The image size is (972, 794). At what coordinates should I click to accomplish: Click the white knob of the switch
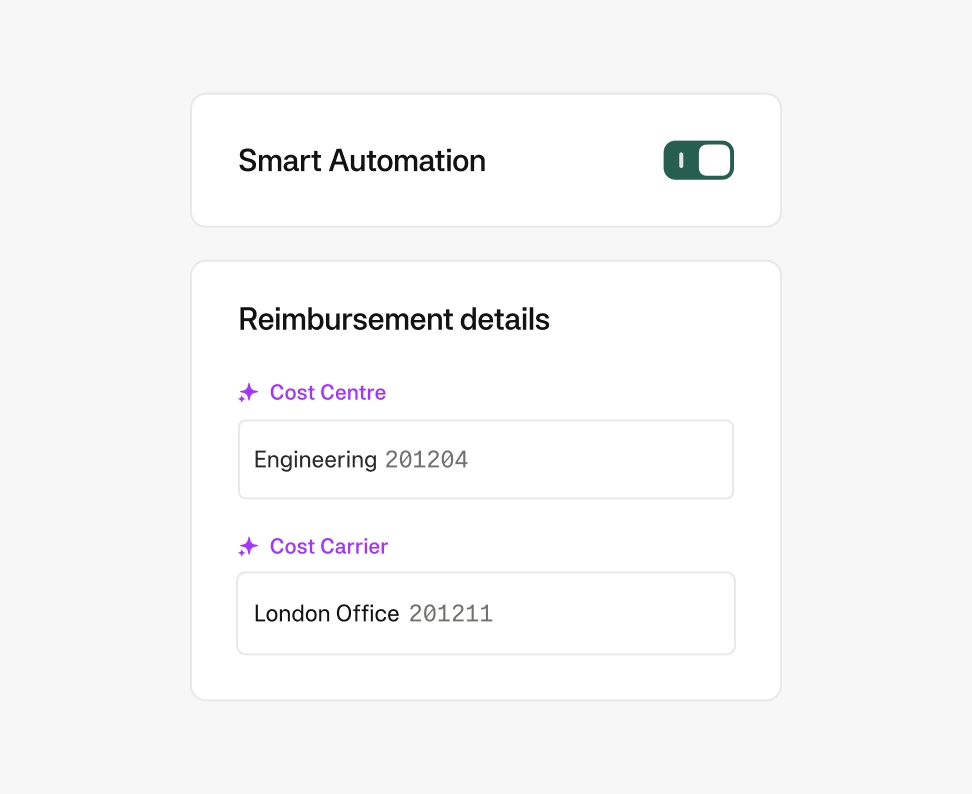[x=714, y=160]
